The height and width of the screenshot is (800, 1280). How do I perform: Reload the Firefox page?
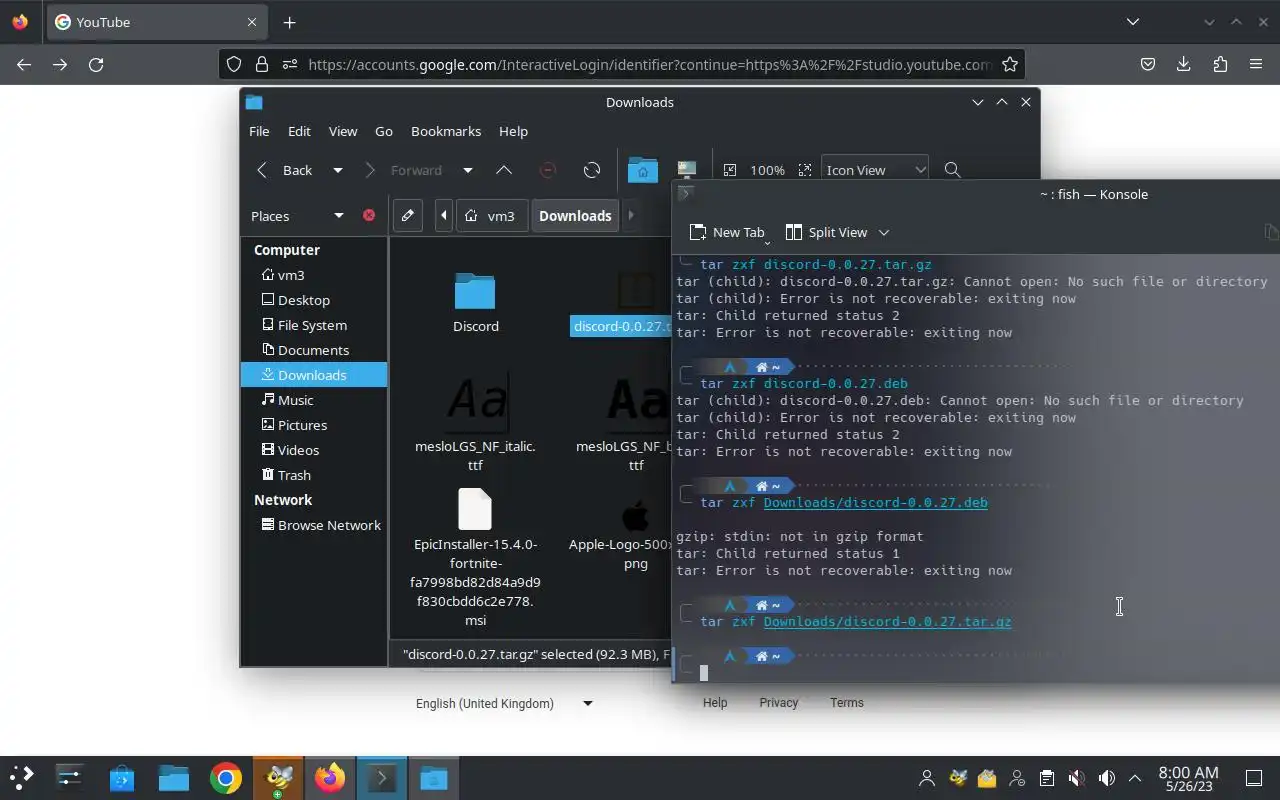tap(96, 64)
